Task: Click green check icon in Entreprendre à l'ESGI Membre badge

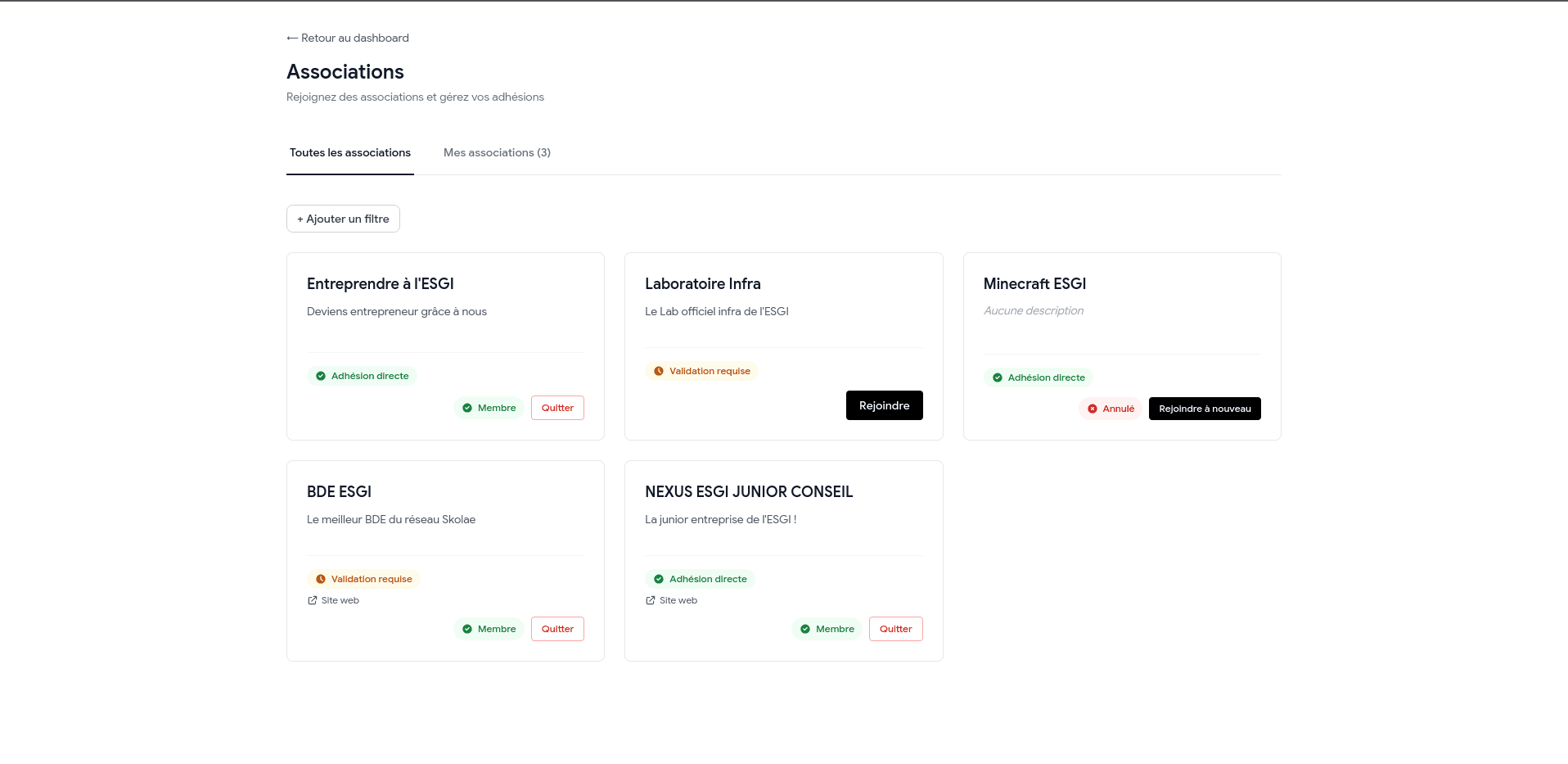Action: click(x=467, y=408)
